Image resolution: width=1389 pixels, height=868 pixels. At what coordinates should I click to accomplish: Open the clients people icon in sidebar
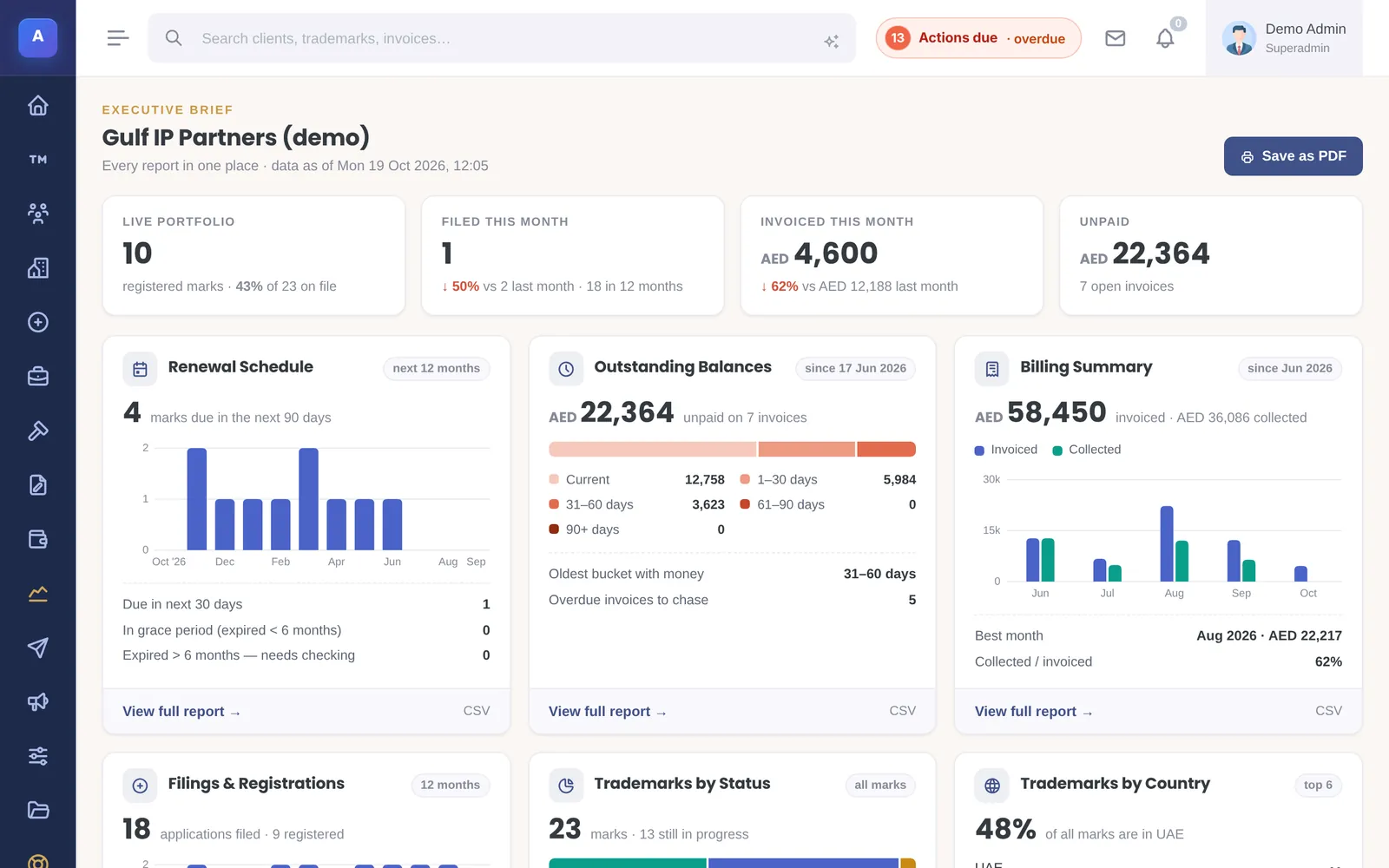click(x=37, y=214)
